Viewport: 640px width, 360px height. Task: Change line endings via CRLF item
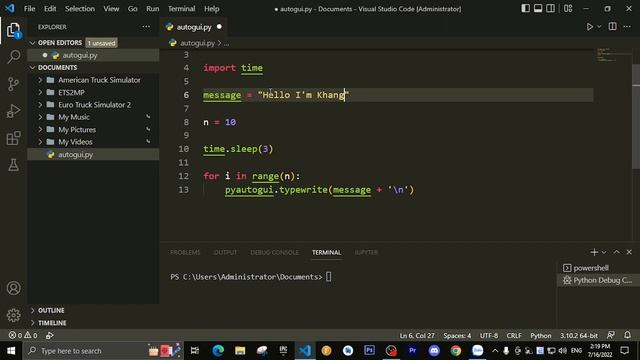pyautogui.click(x=514, y=336)
